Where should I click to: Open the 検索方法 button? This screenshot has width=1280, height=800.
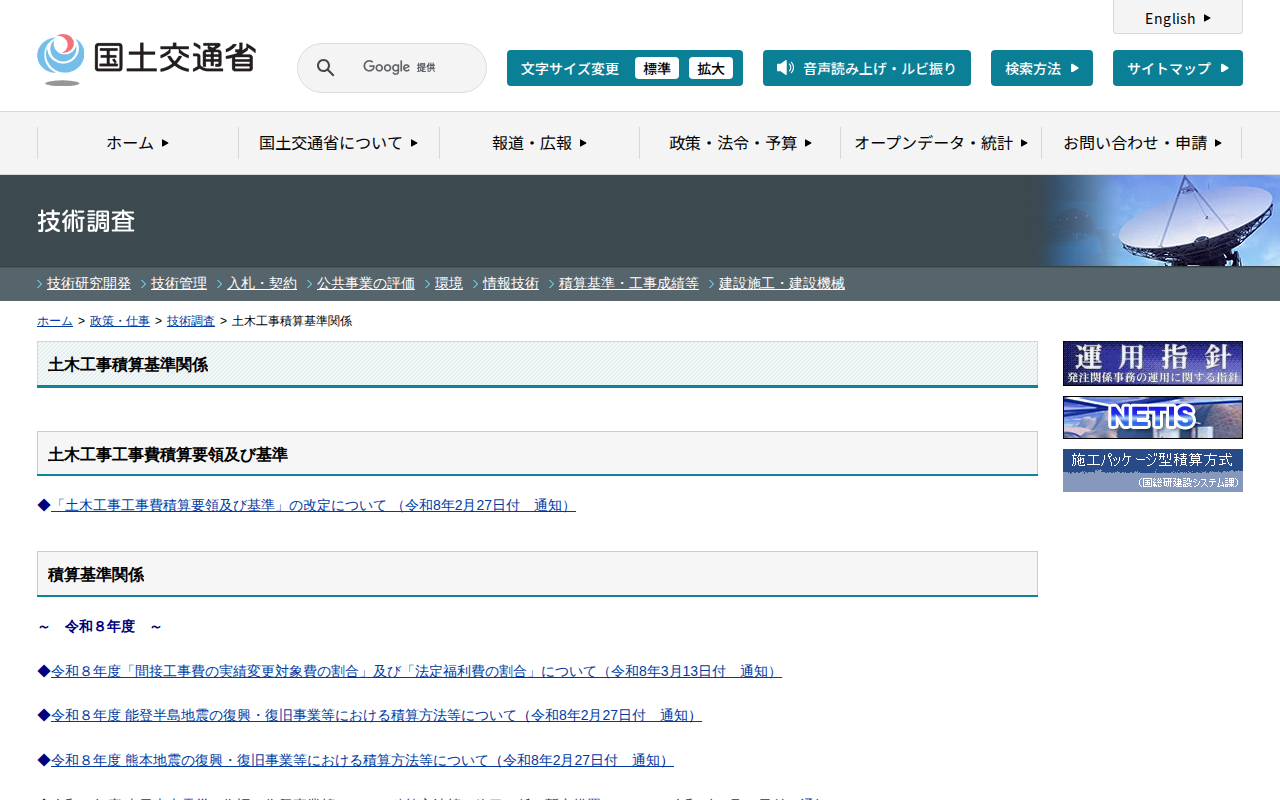pyautogui.click(x=1041, y=68)
